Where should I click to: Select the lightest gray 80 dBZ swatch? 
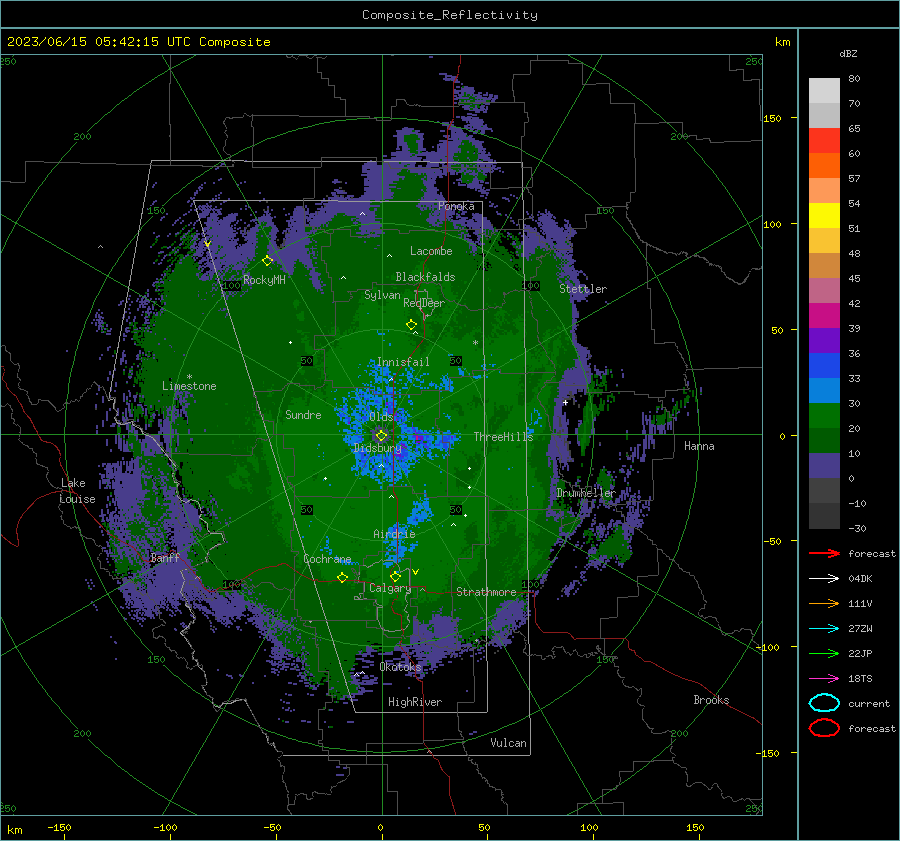click(x=824, y=90)
